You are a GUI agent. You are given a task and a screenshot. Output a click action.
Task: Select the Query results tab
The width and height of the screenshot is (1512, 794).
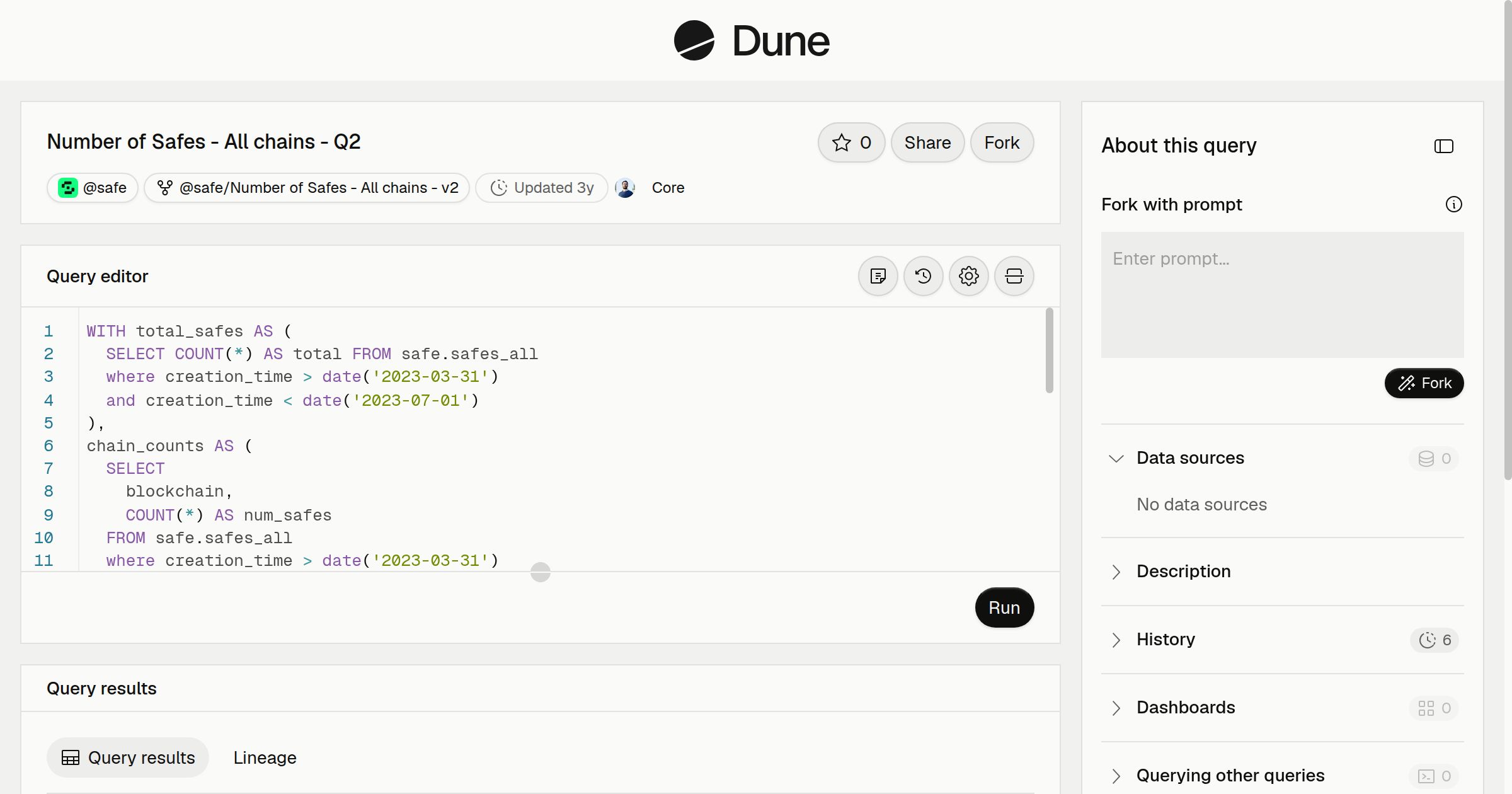click(128, 757)
